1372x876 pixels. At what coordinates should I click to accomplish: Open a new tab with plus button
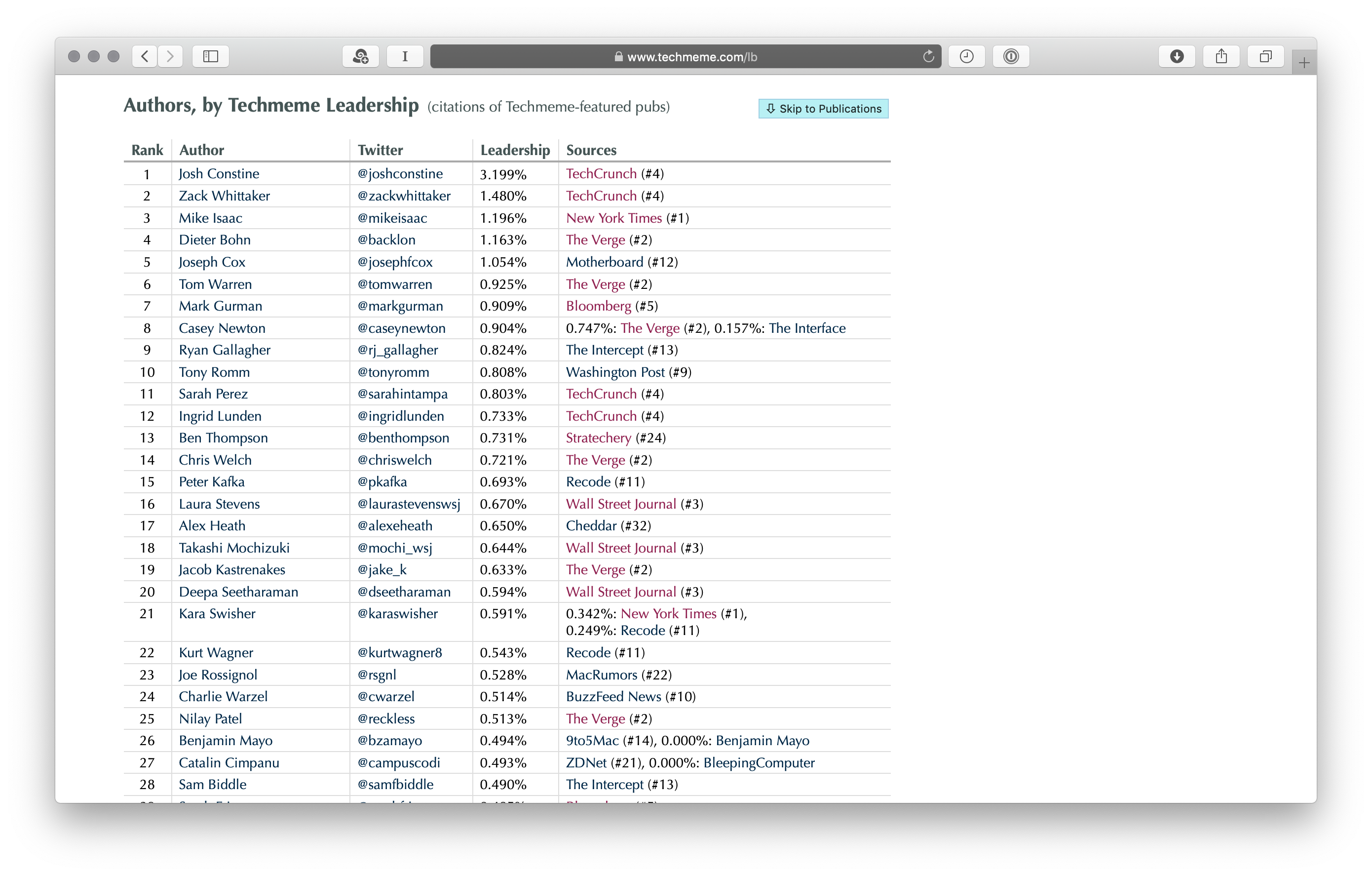(x=1304, y=63)
